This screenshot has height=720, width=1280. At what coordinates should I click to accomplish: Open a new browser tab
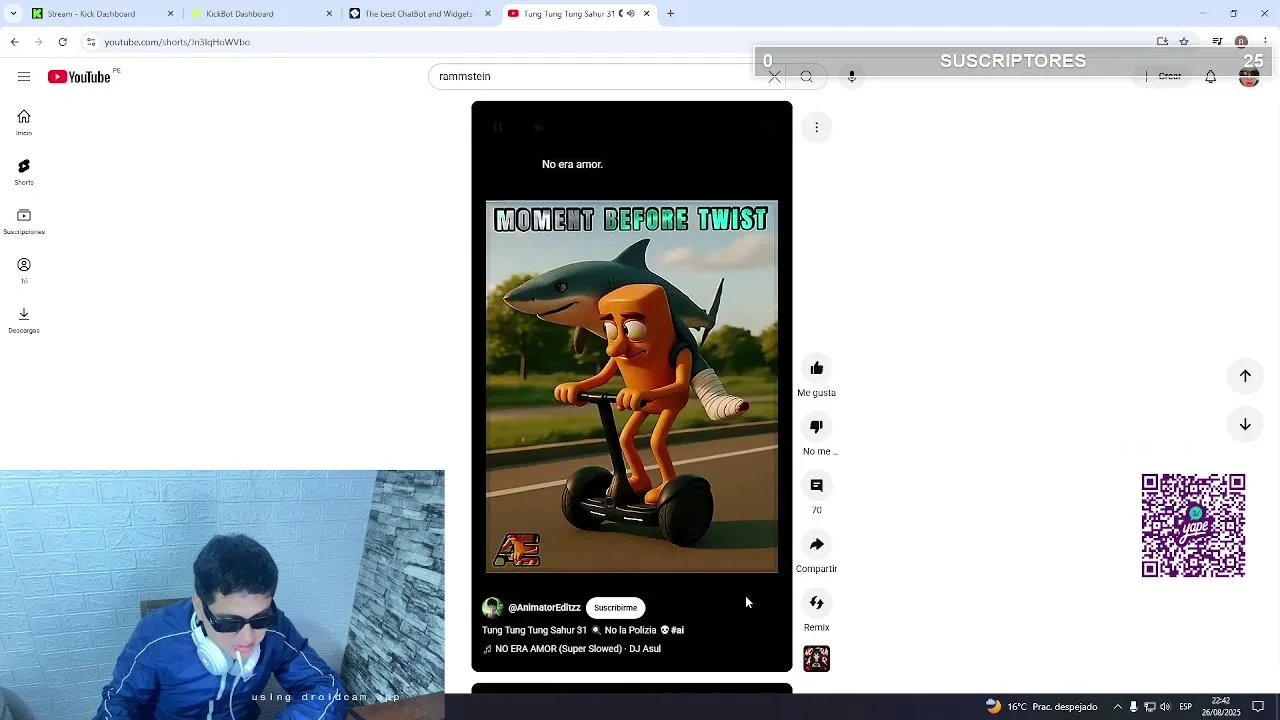coord(670,14)
